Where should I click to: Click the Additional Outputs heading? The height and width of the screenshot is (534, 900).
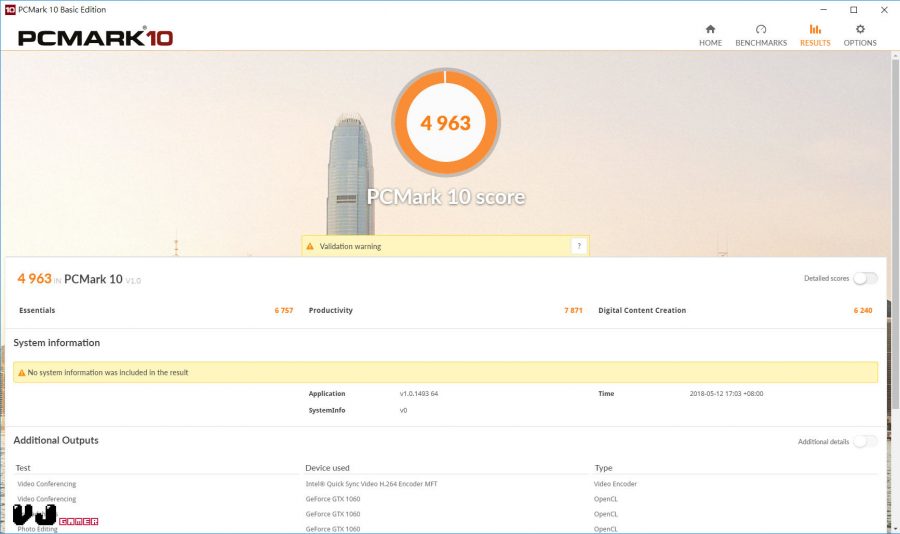56,440
